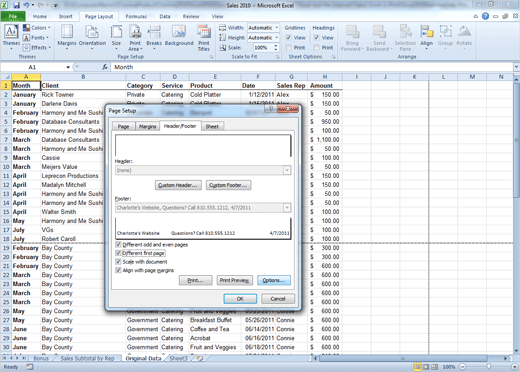Toggle Align with page margins checkbox
520x372 pixels.
pyautogui.click(x=118, y=270)
